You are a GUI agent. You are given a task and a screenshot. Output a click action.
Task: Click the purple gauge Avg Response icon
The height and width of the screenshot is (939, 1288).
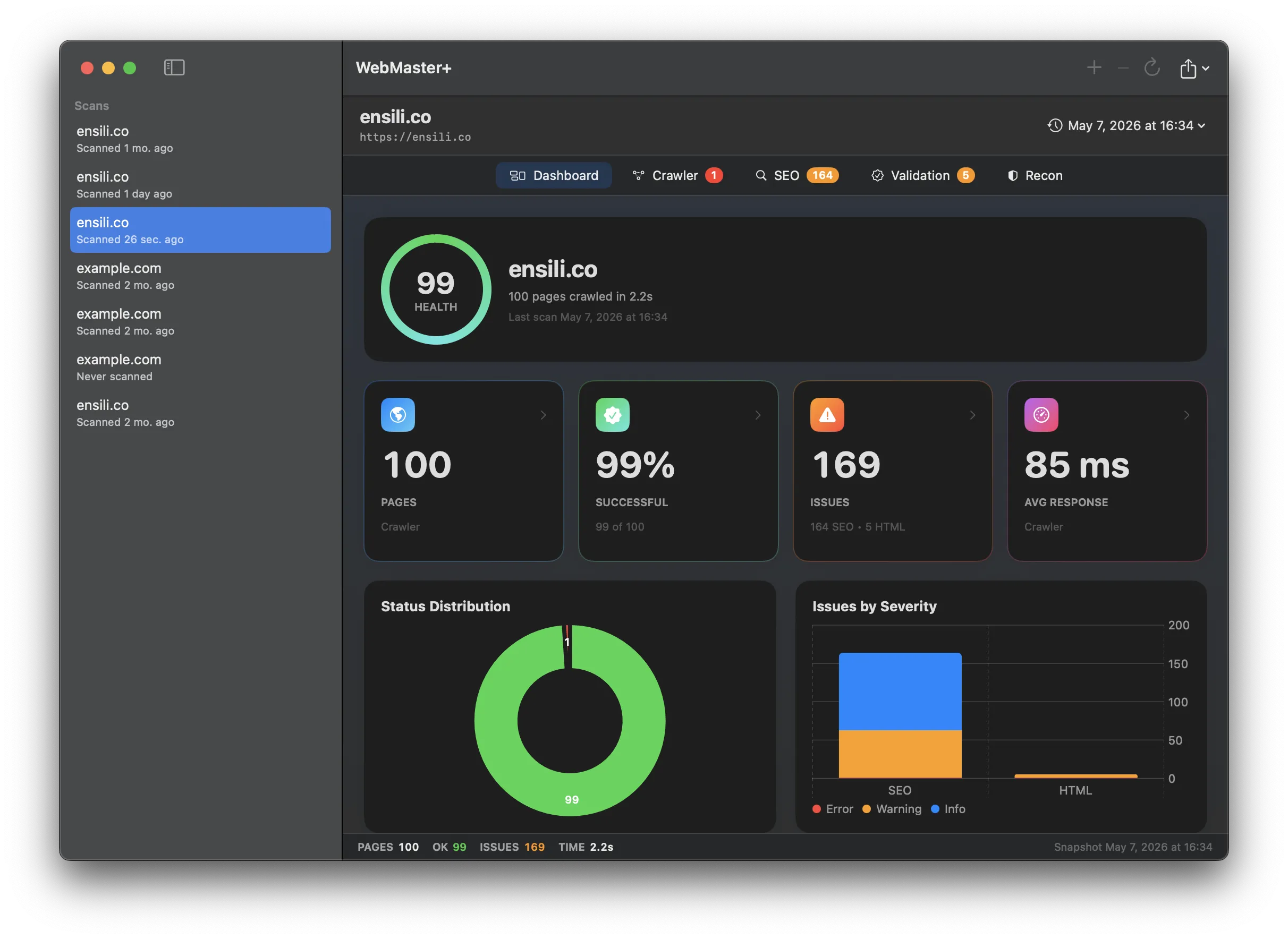point(1040,415)
